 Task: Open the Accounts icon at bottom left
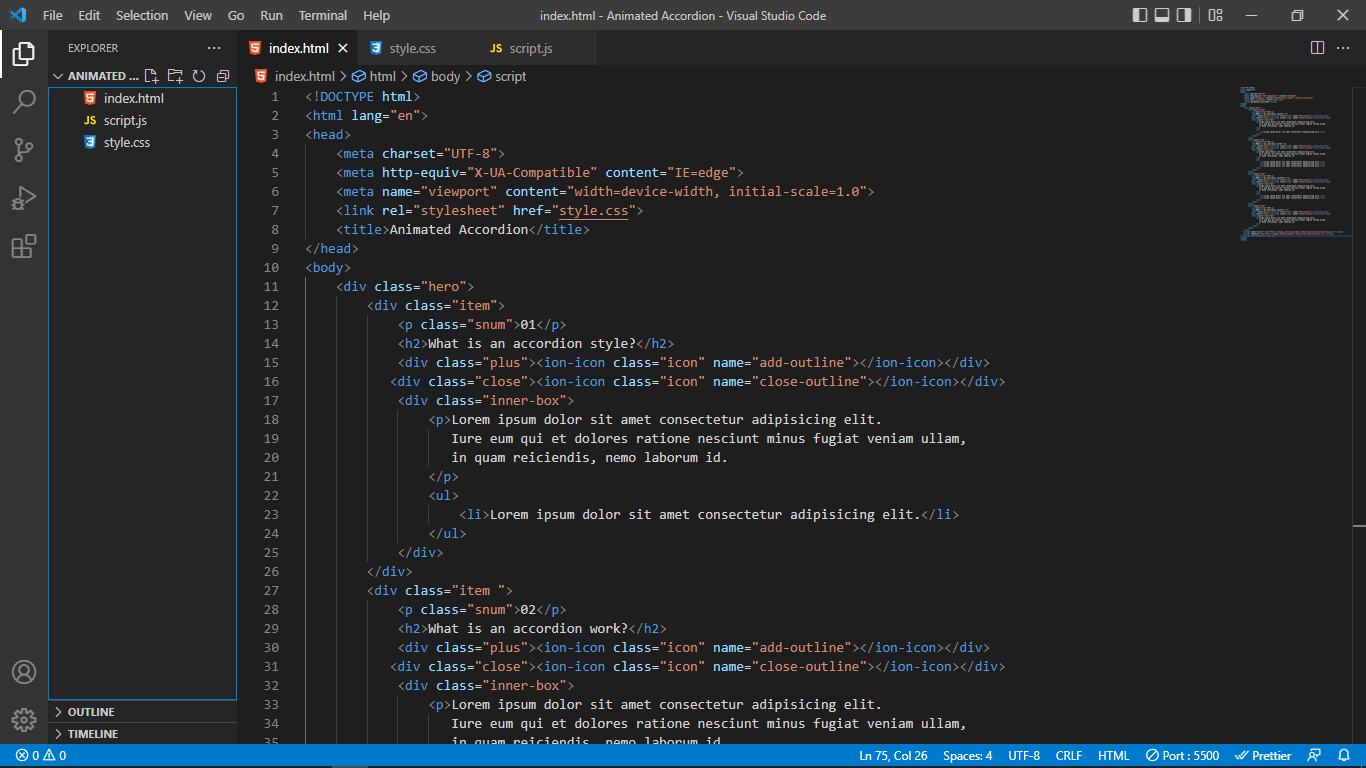point(24,672)
